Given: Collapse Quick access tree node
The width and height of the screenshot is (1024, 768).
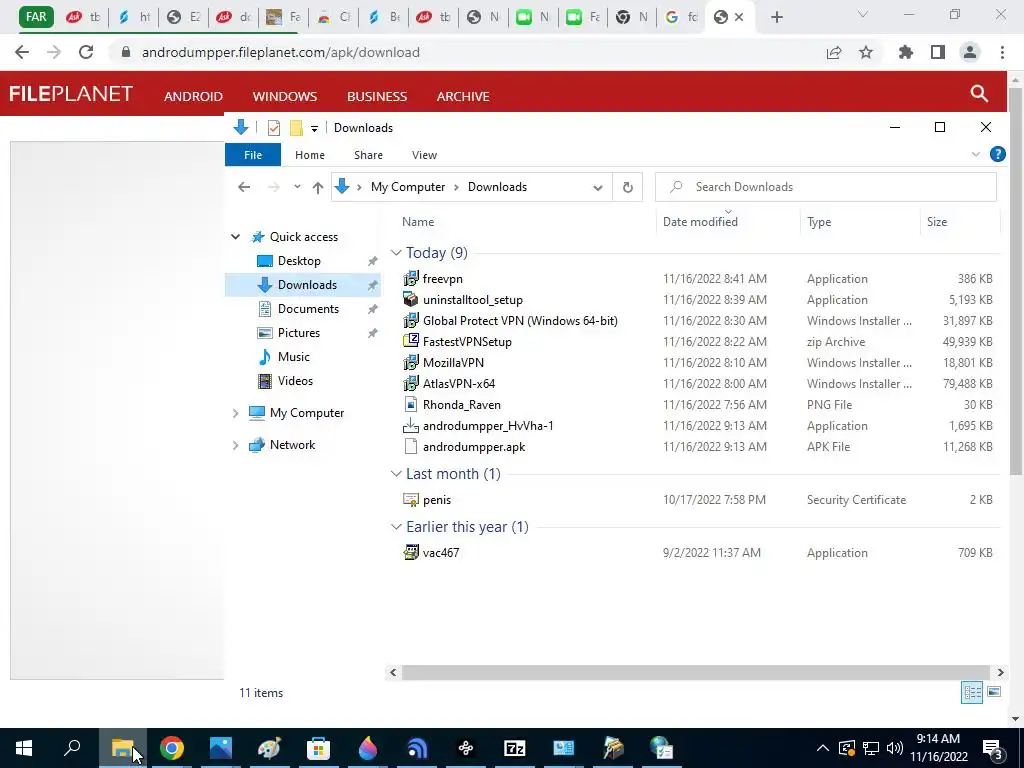Looking at the screenshot, I should coord(235,237).
